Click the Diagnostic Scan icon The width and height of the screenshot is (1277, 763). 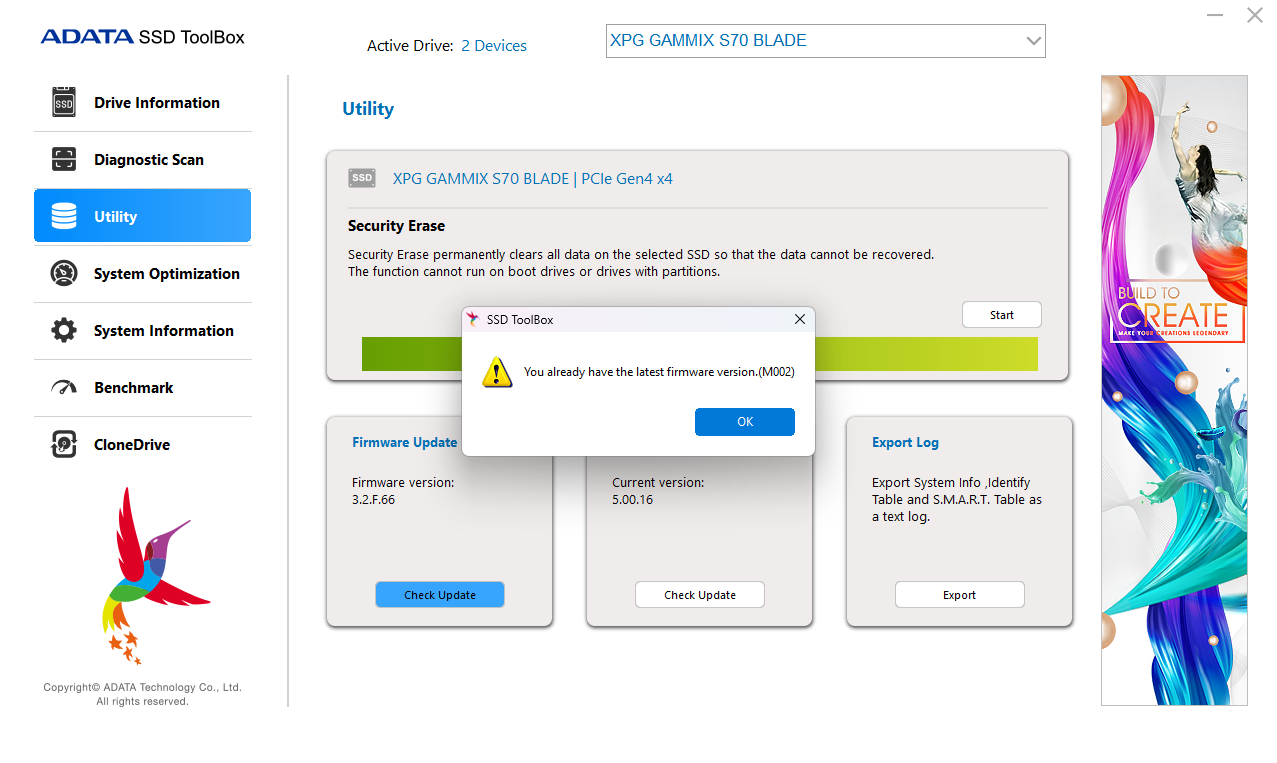[x=64, y=159]
